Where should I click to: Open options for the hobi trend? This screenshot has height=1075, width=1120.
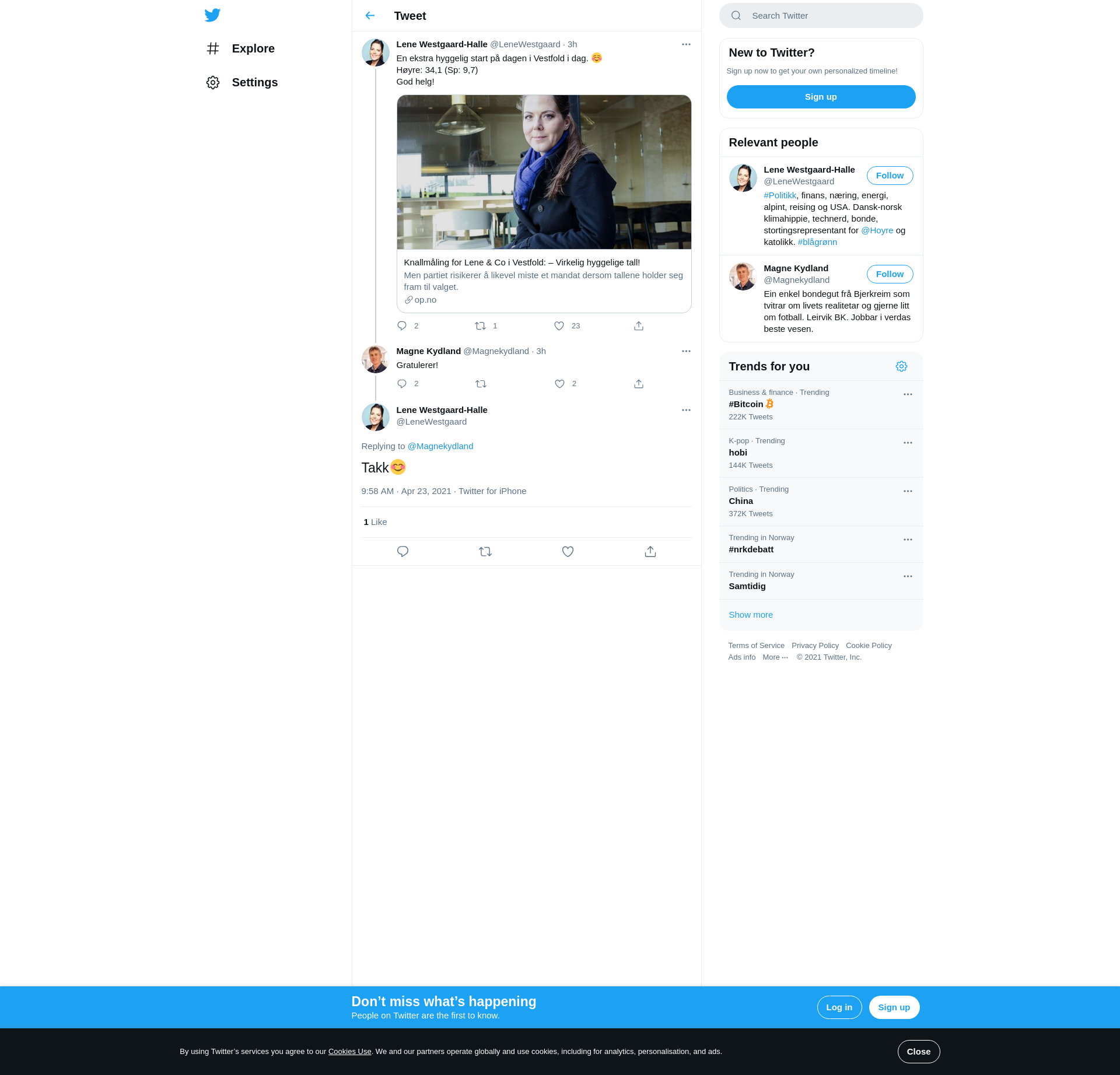908,443
